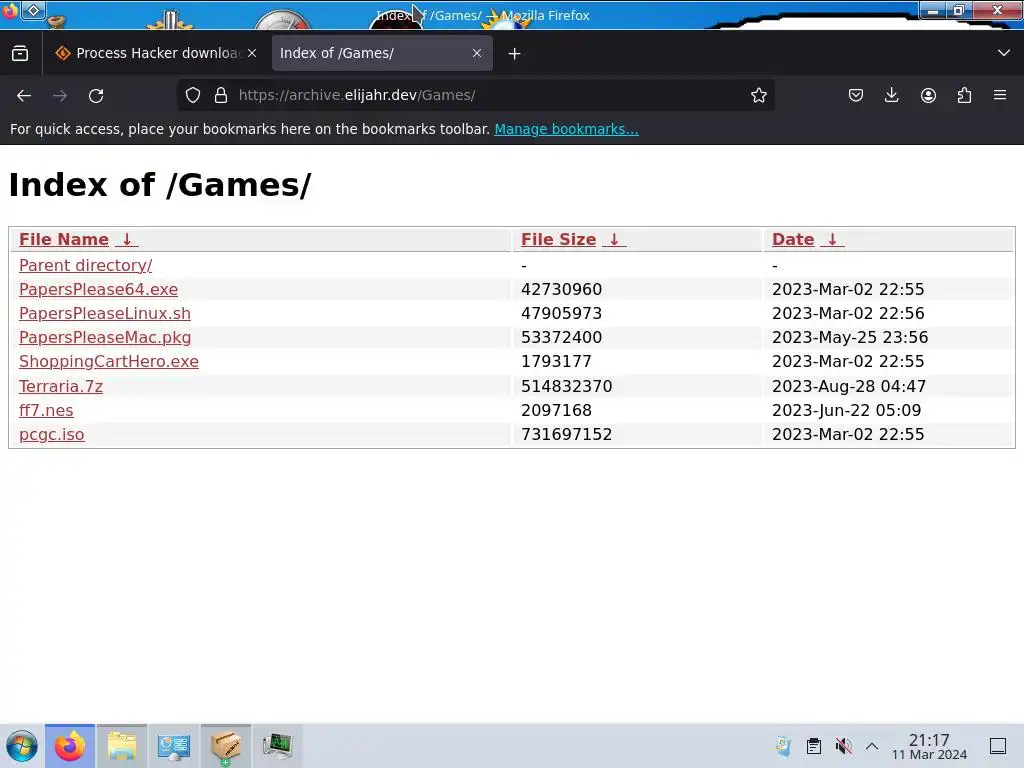Viewport: 1024px width, 768px height.
Task: Open the terminal monitor taskbar icon
Action: pyautogui.click(x=278, y=746)
